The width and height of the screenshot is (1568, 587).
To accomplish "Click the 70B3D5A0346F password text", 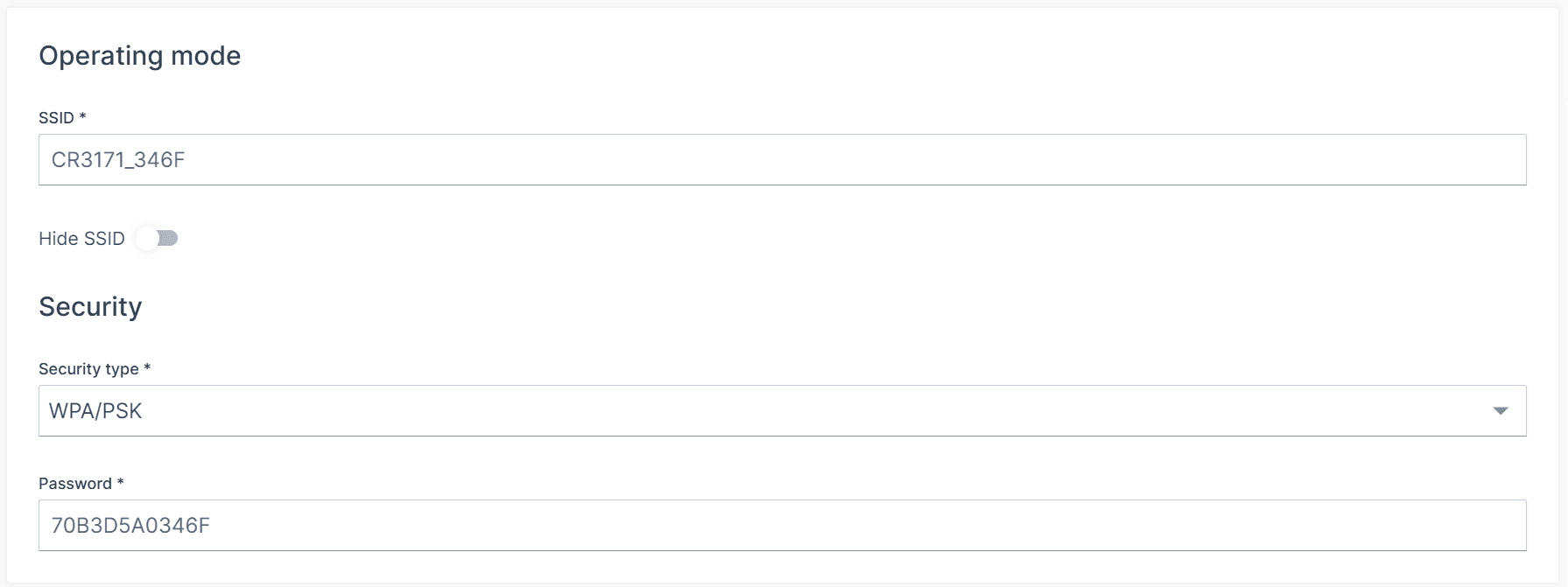I will [x=130, y=526].
